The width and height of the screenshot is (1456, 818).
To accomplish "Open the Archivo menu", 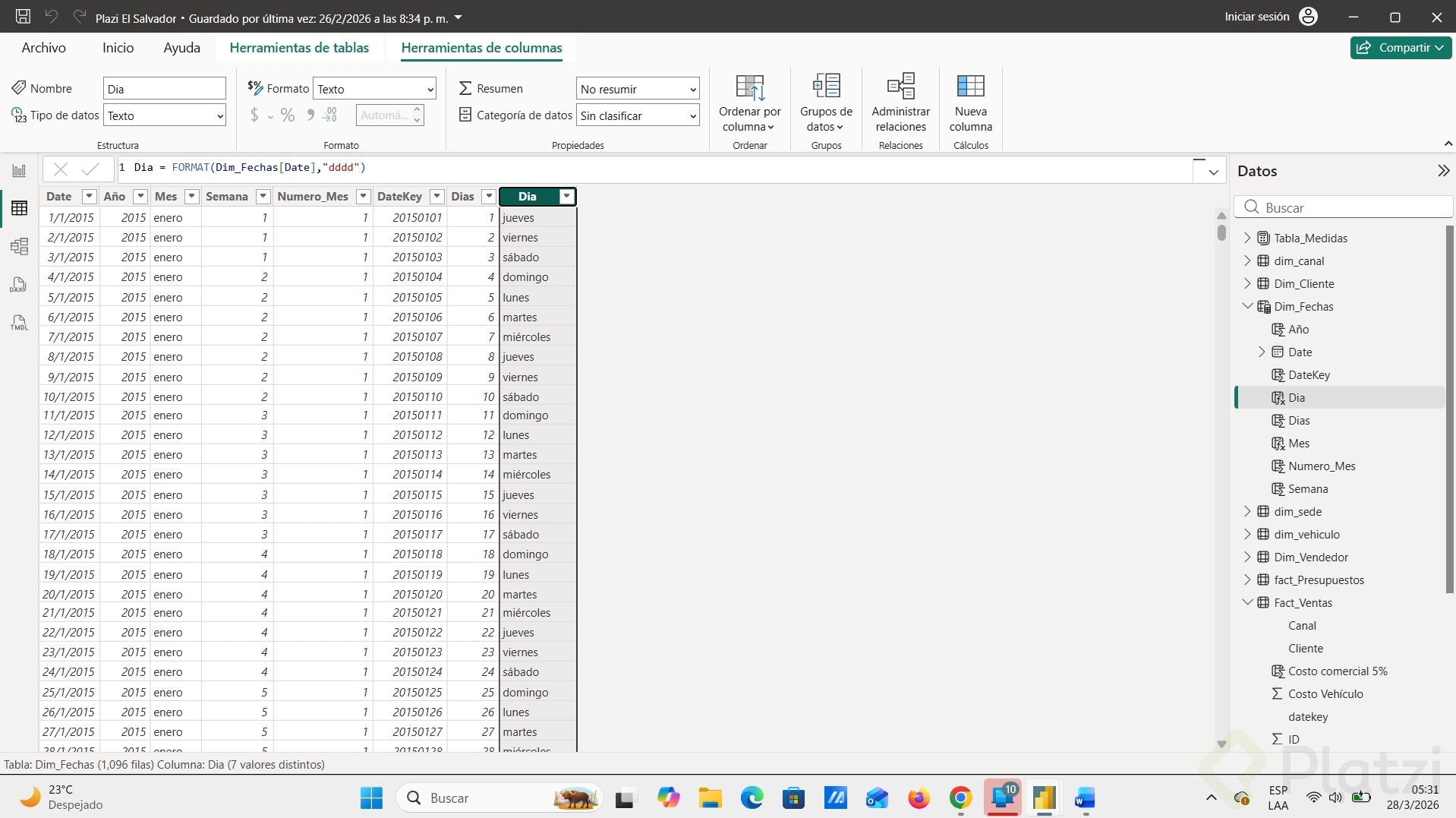I will point(43,48).
